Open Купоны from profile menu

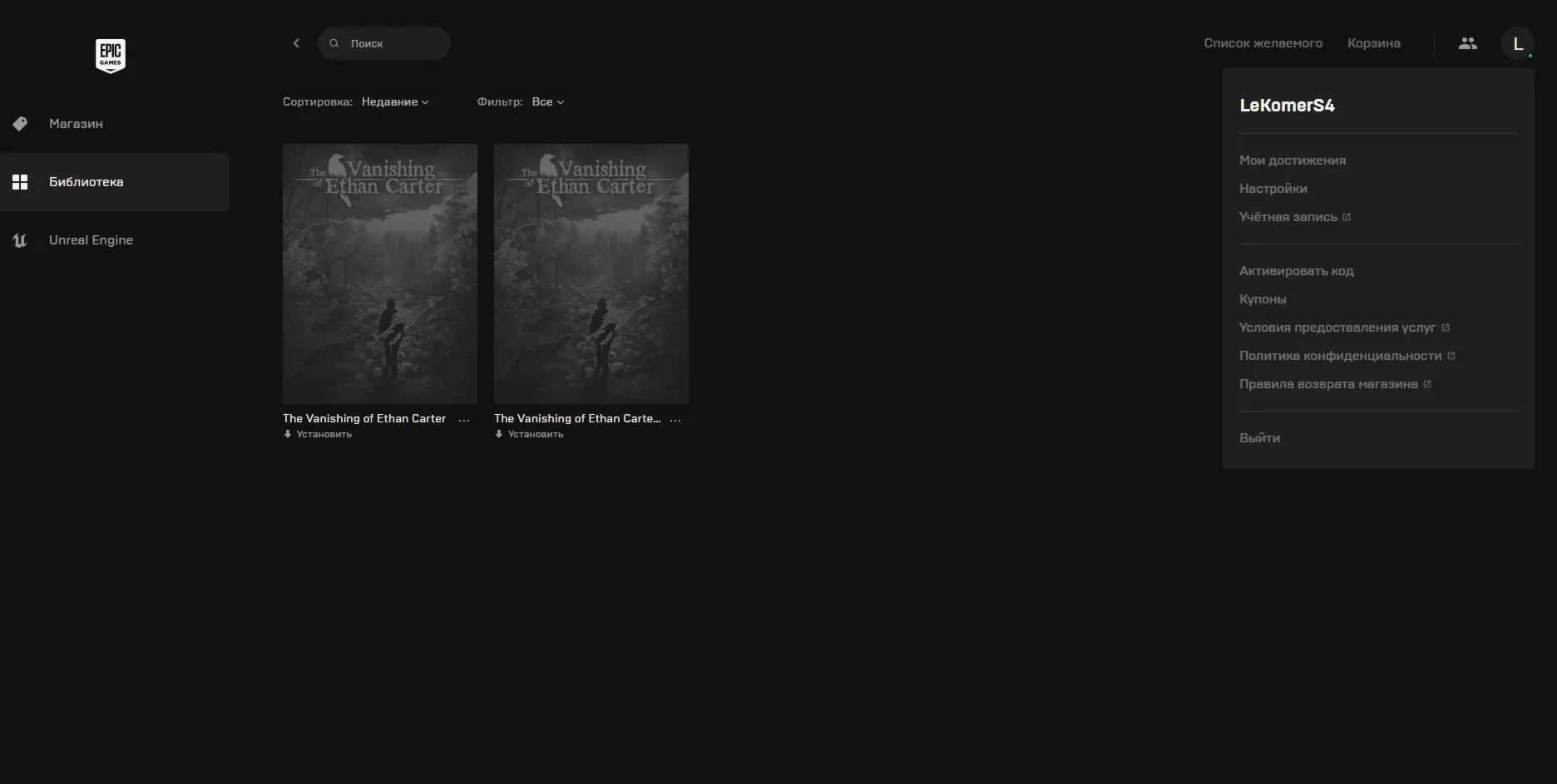[x=1263, y=299]
